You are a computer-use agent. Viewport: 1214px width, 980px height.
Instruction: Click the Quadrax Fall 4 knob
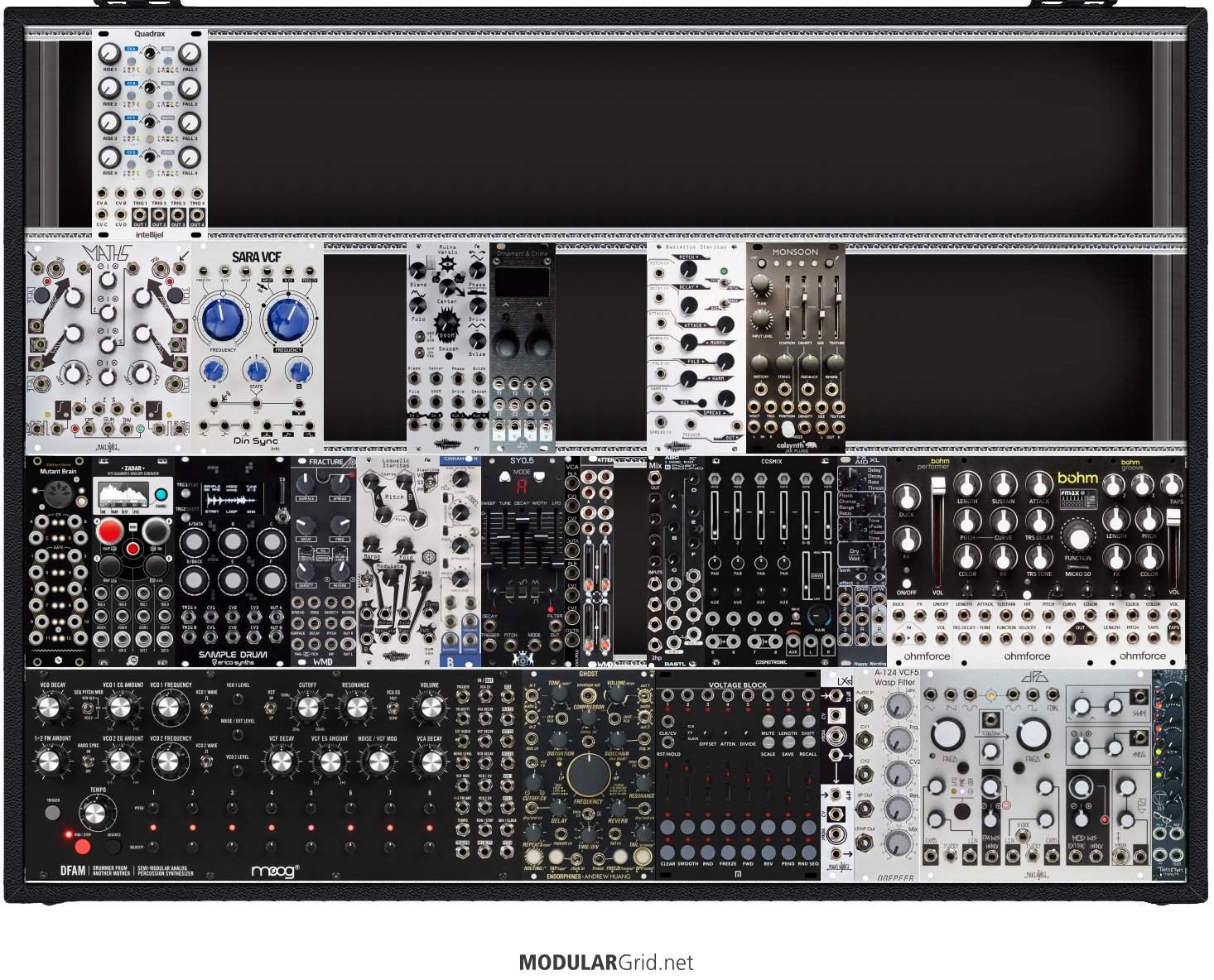coord(190,157)
